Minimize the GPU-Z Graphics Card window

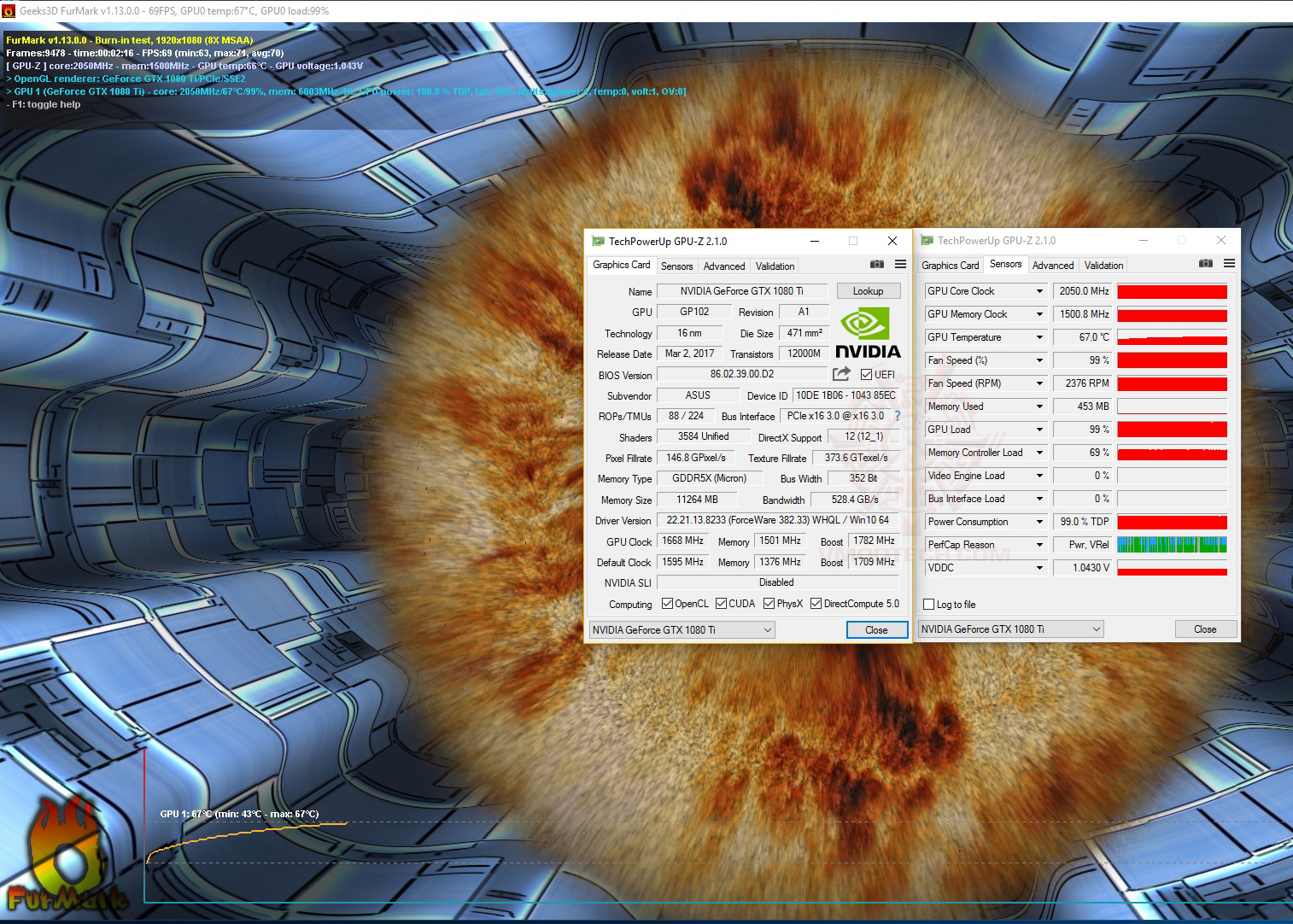tap(815, 242)
